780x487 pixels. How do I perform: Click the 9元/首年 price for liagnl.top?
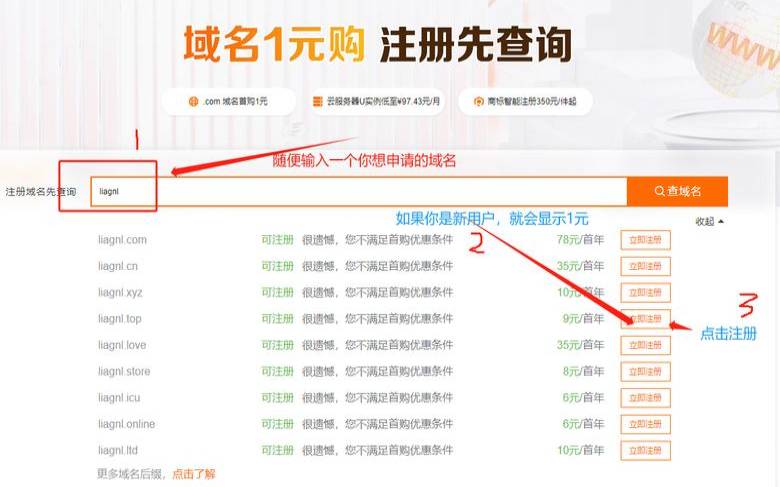coord(583,319)
